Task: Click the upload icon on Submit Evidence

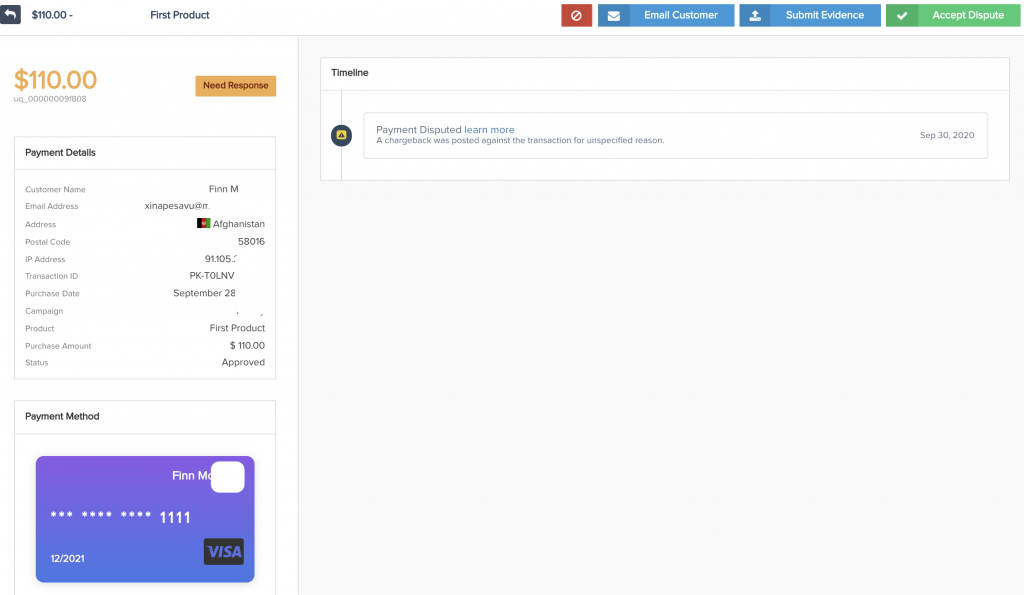Action: 755,15
